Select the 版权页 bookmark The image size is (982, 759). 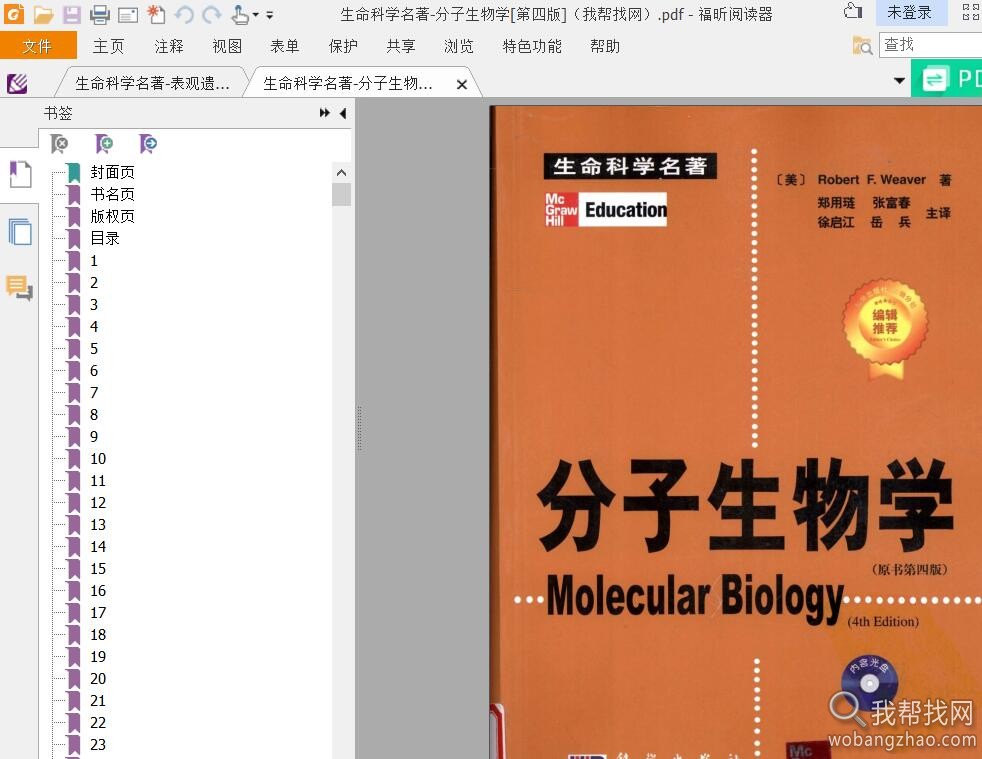(x=112, y=216)
